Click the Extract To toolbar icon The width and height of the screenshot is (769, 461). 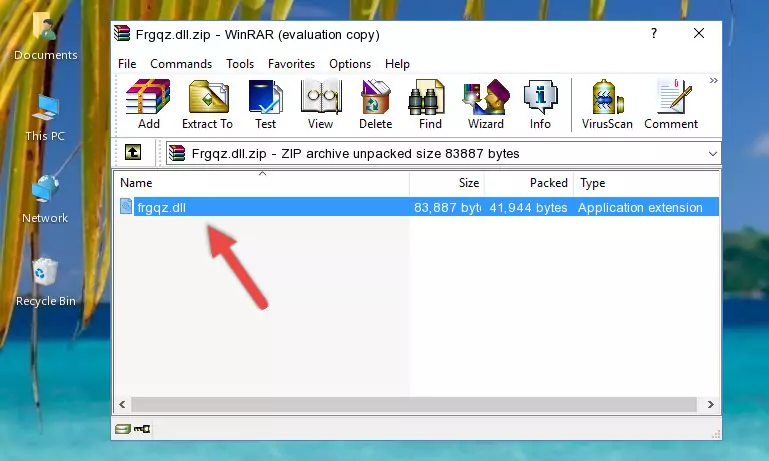(207, 104)
